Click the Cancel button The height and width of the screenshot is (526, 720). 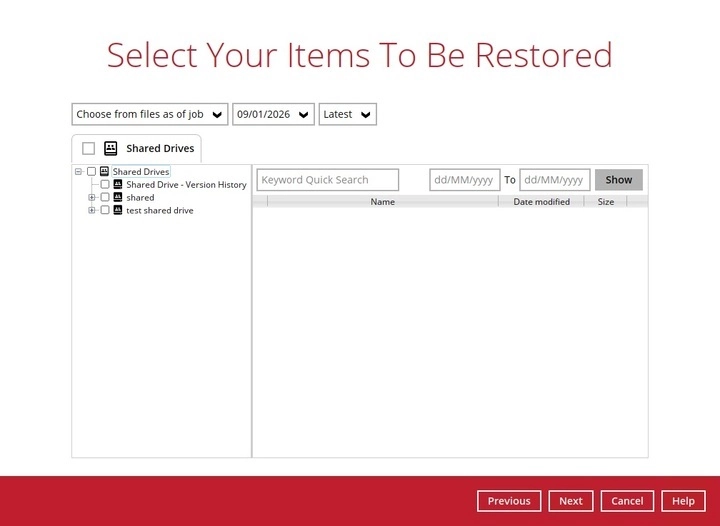pos(627,501)
